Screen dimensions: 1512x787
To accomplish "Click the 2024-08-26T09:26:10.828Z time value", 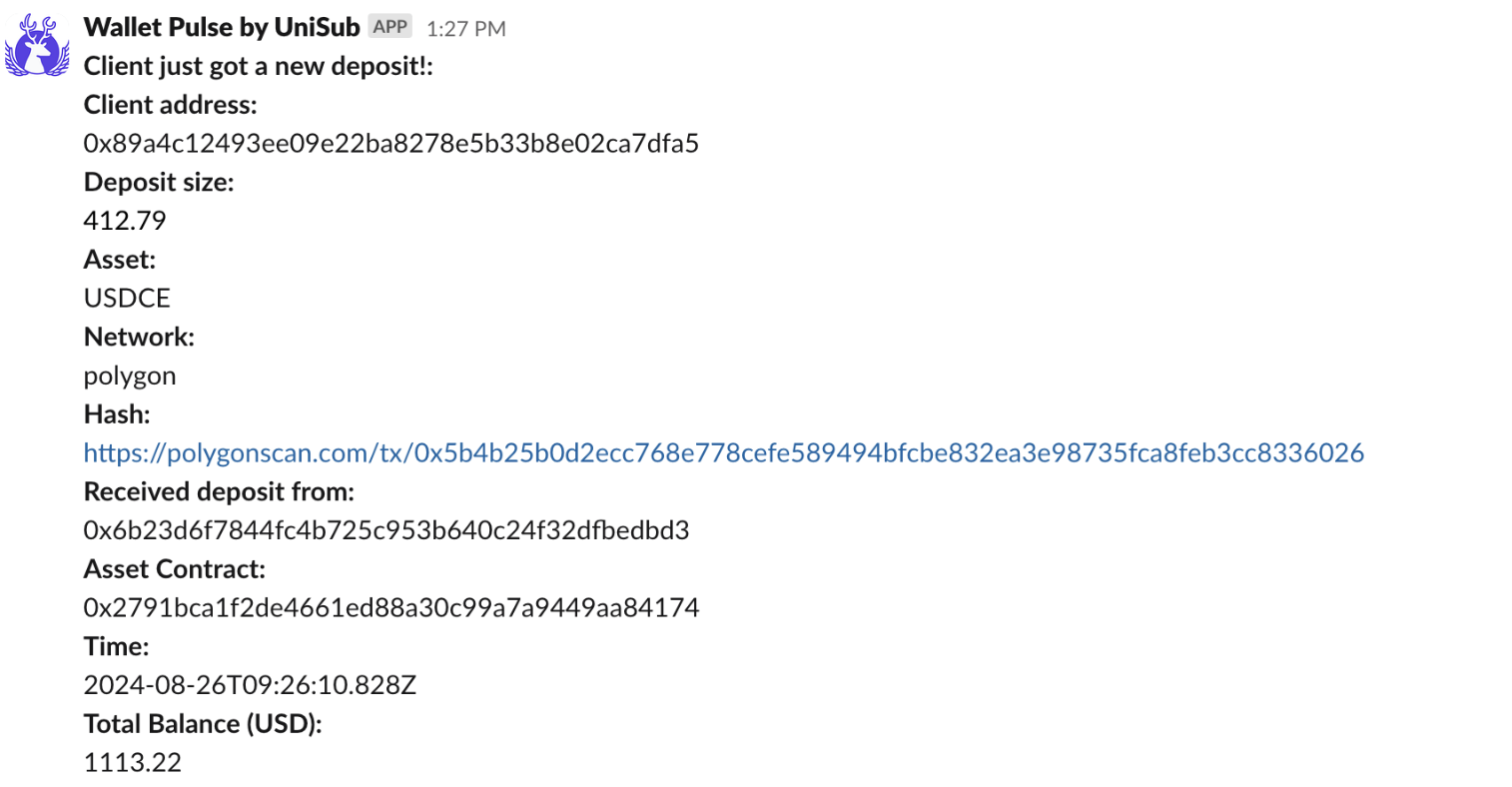I will pos(250,685).
